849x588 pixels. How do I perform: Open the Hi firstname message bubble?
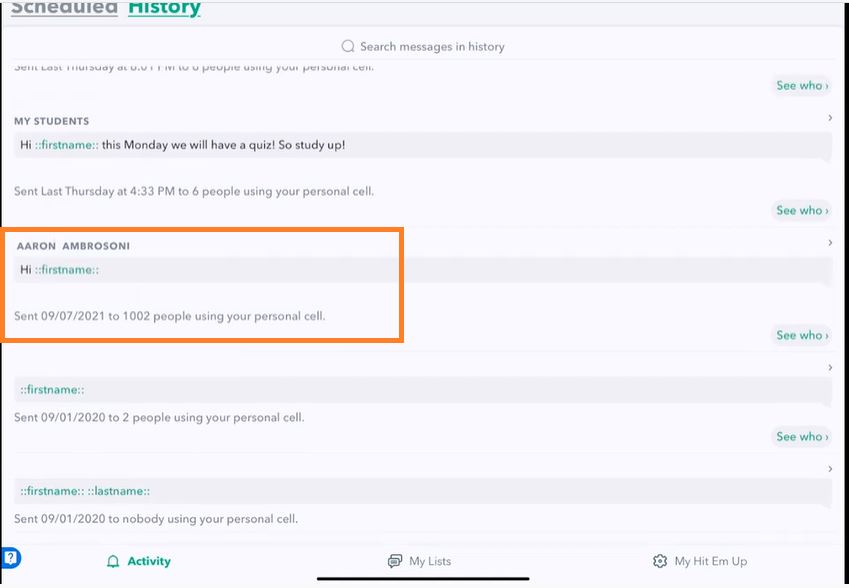[x=422, y=270]
